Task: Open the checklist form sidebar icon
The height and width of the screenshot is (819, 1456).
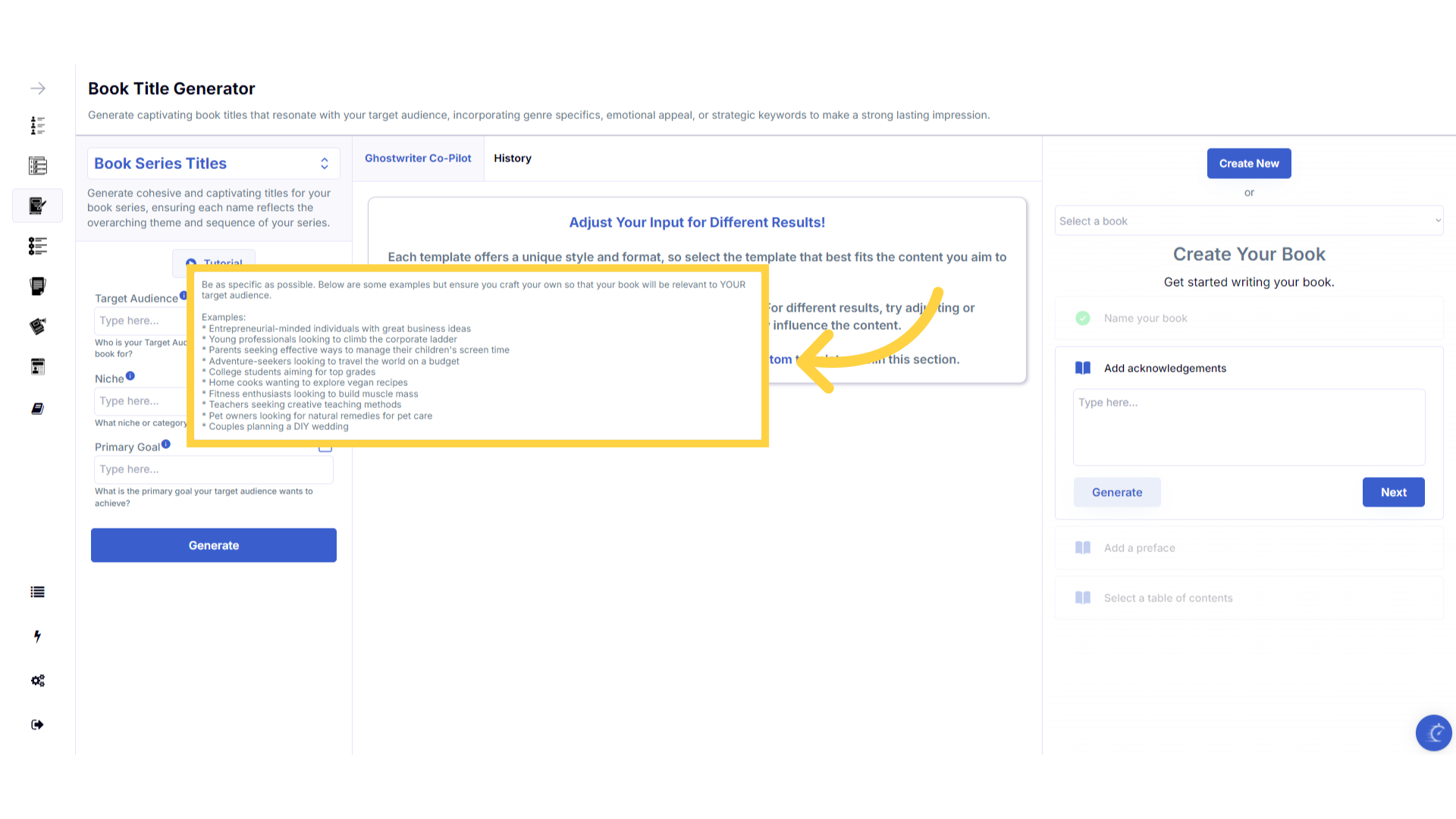Action: tap(38, 165)
